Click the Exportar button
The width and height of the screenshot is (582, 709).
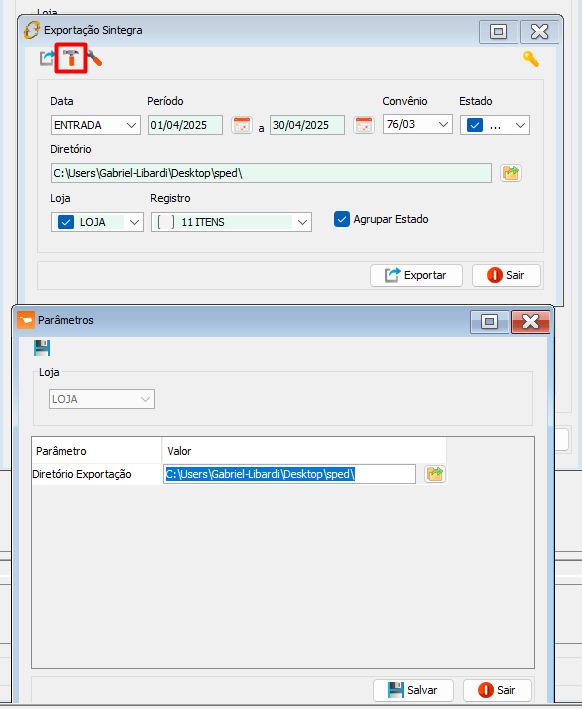point(416,275)
